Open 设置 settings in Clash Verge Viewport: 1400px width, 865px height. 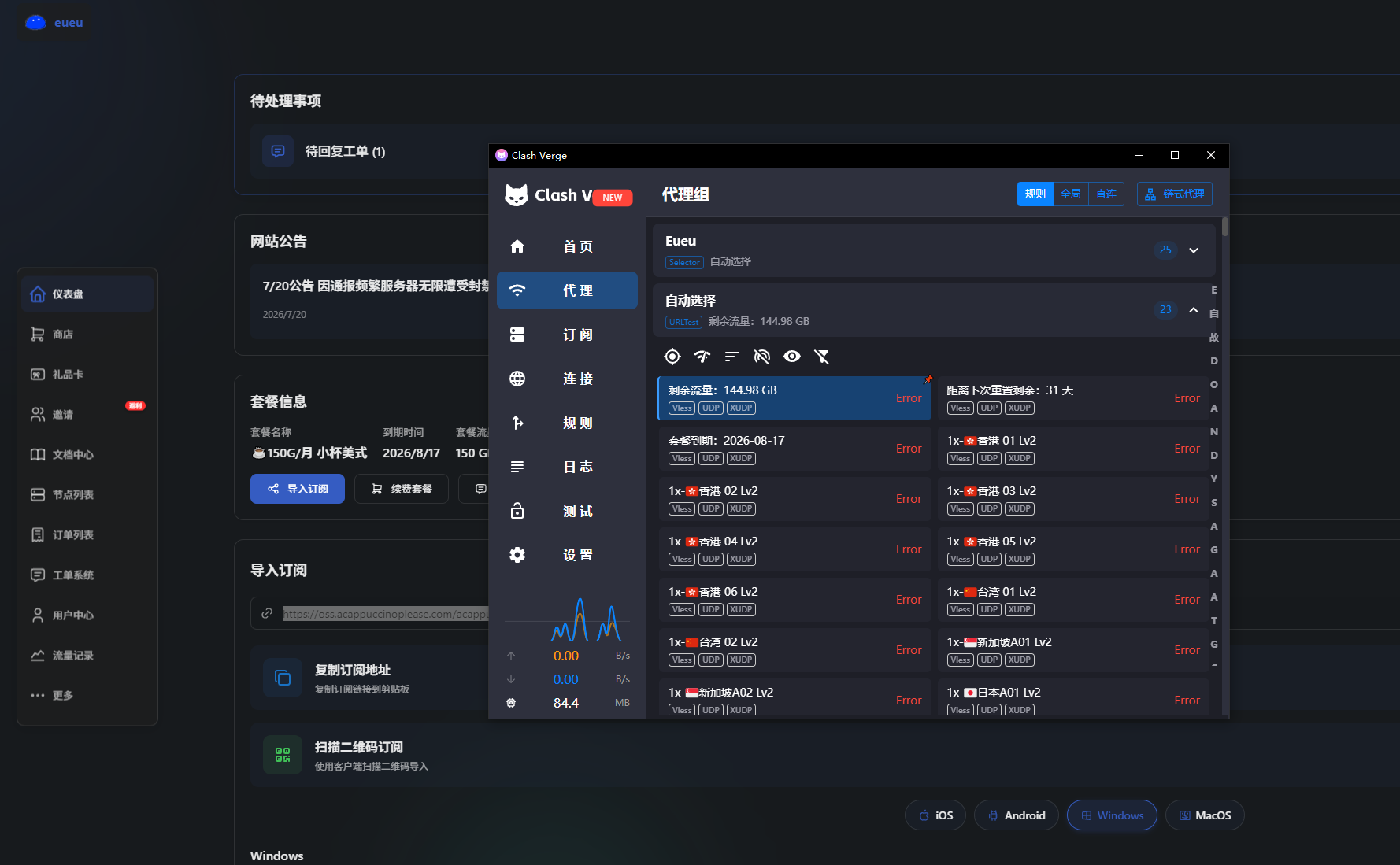click(567, 555)
